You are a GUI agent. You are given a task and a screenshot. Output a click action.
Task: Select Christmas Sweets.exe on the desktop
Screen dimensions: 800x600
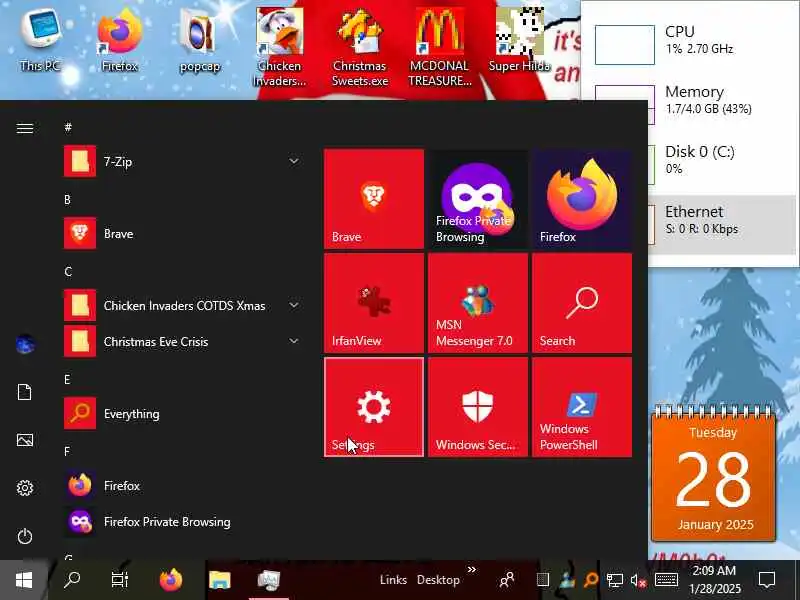(x=360, y=47)
